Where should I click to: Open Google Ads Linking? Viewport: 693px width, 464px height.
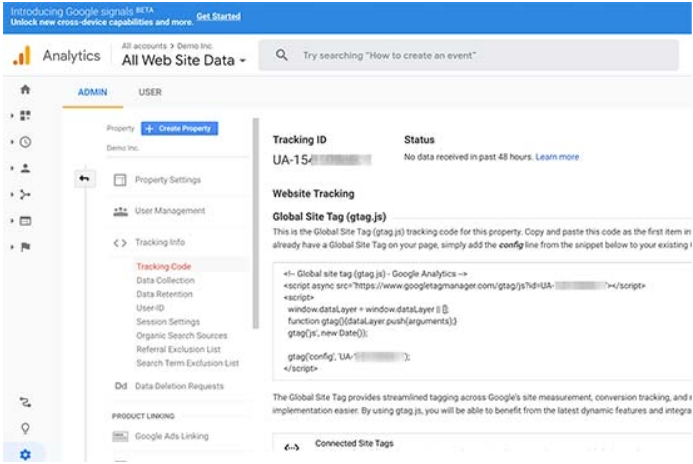(171, 436)
